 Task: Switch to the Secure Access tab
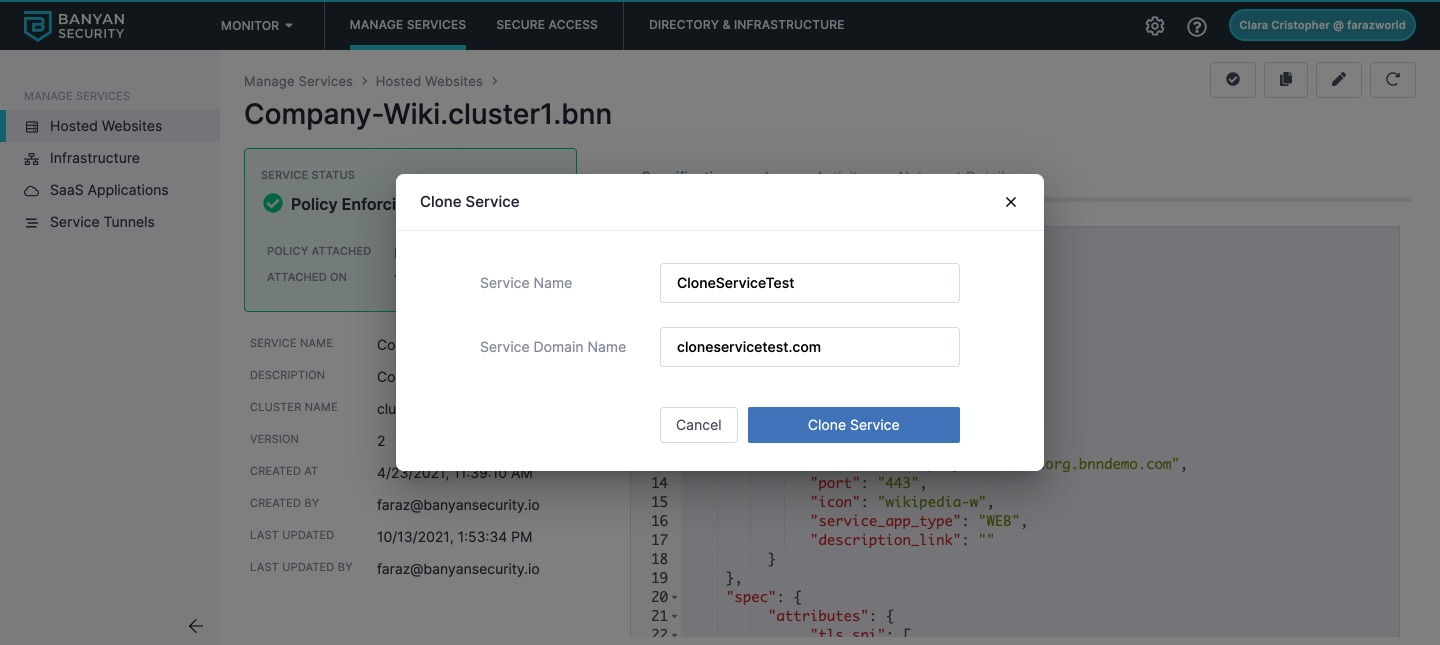[x=547, y=25]
